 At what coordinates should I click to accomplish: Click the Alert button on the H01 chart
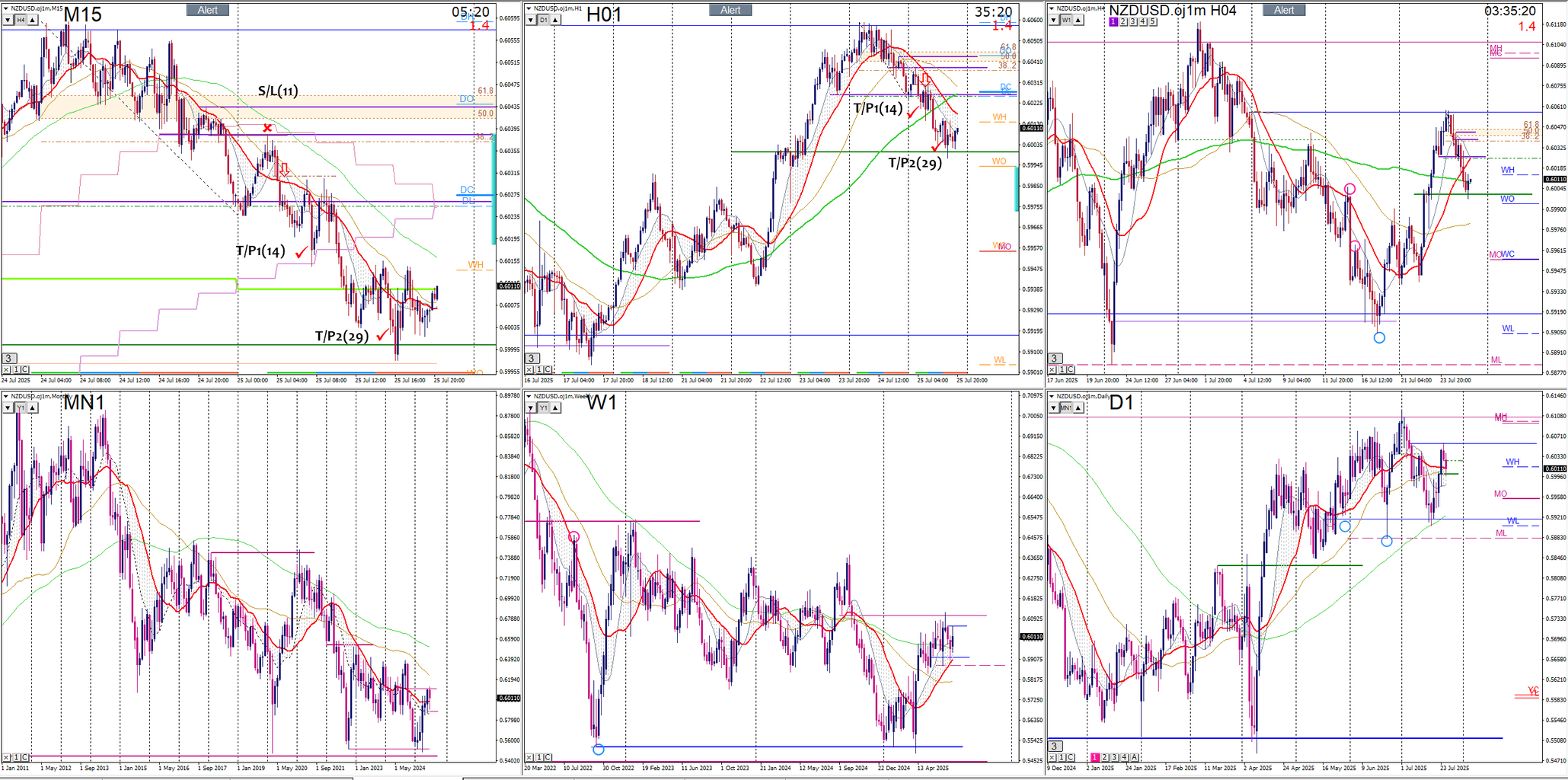(730, 10)
